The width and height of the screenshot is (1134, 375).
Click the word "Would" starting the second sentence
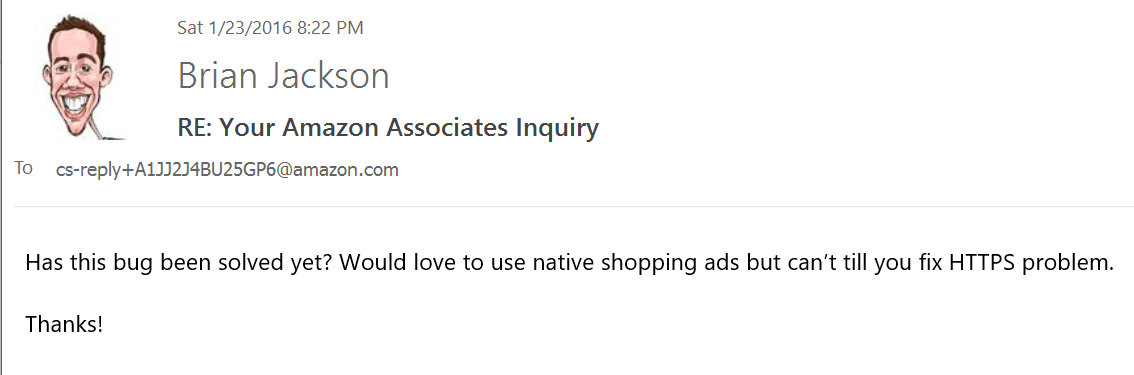[x=368, y=263]
